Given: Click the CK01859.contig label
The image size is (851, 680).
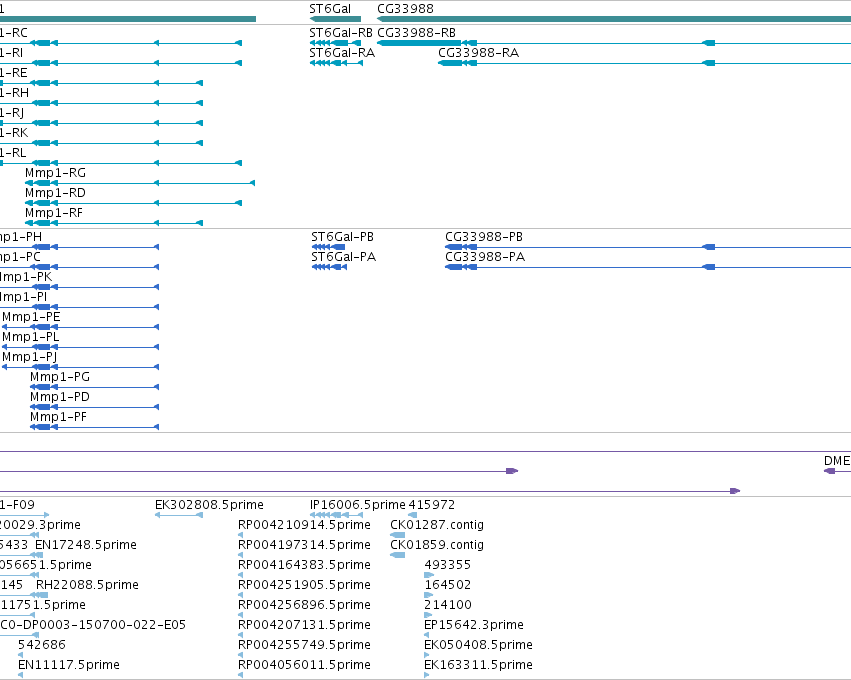Looking at the screenshot, I should coord(437,545).
